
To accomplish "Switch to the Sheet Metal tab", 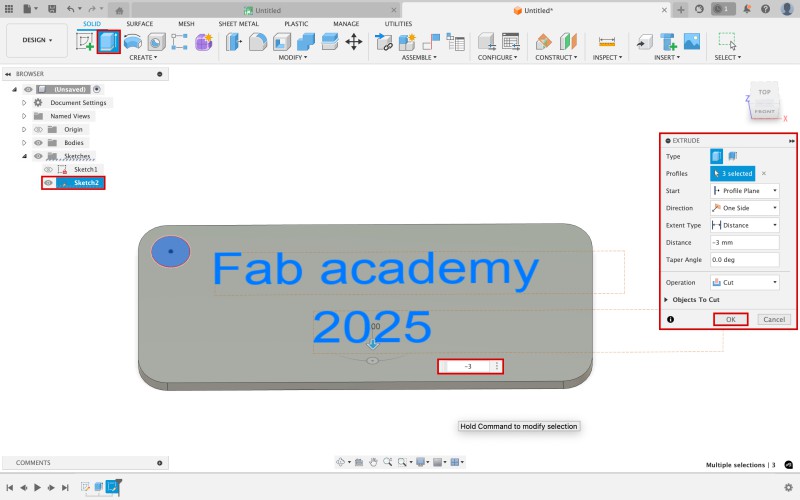I will click(x=238, y=23).
